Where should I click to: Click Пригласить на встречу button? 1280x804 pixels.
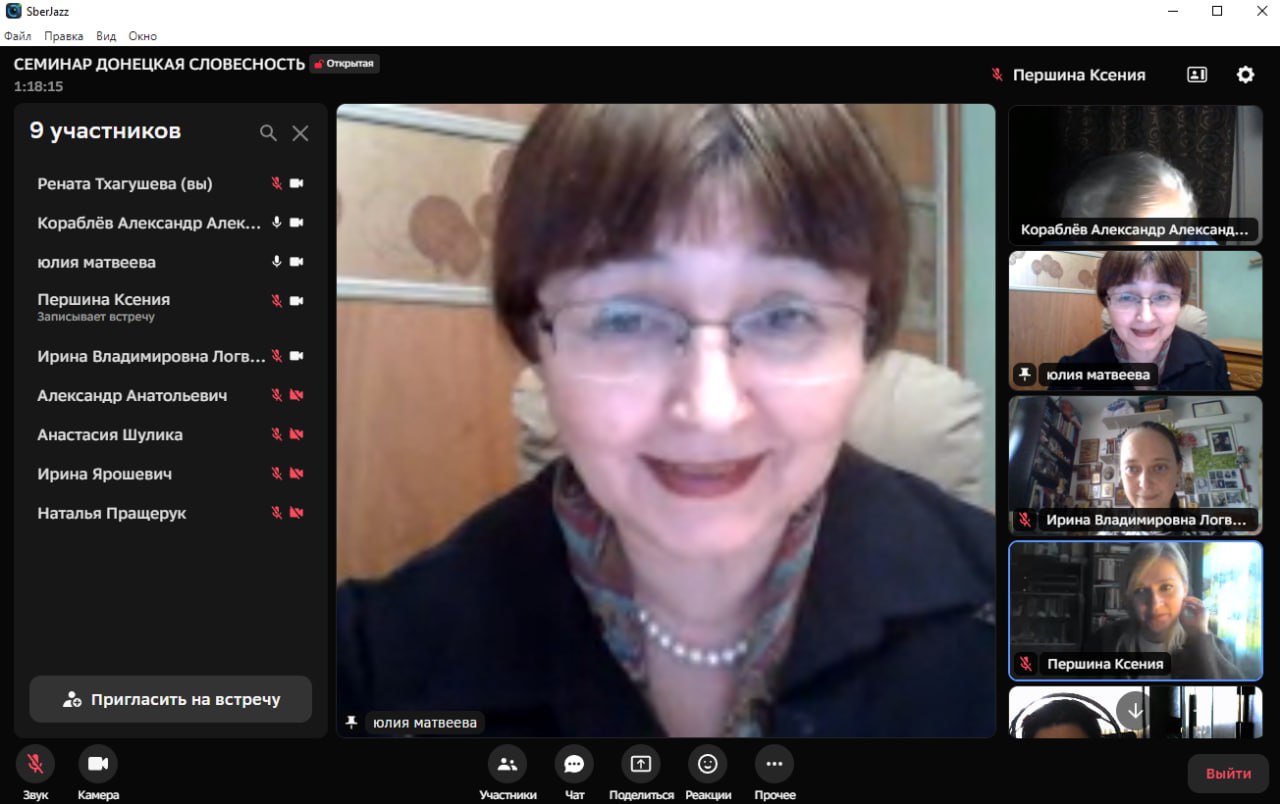pyautogui.click(x=170, y=699)
